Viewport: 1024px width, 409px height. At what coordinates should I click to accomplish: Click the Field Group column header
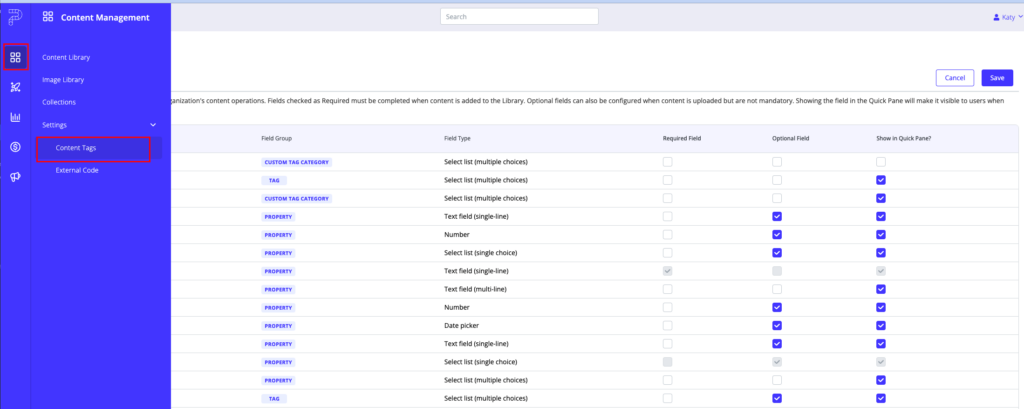pos(276,139)
